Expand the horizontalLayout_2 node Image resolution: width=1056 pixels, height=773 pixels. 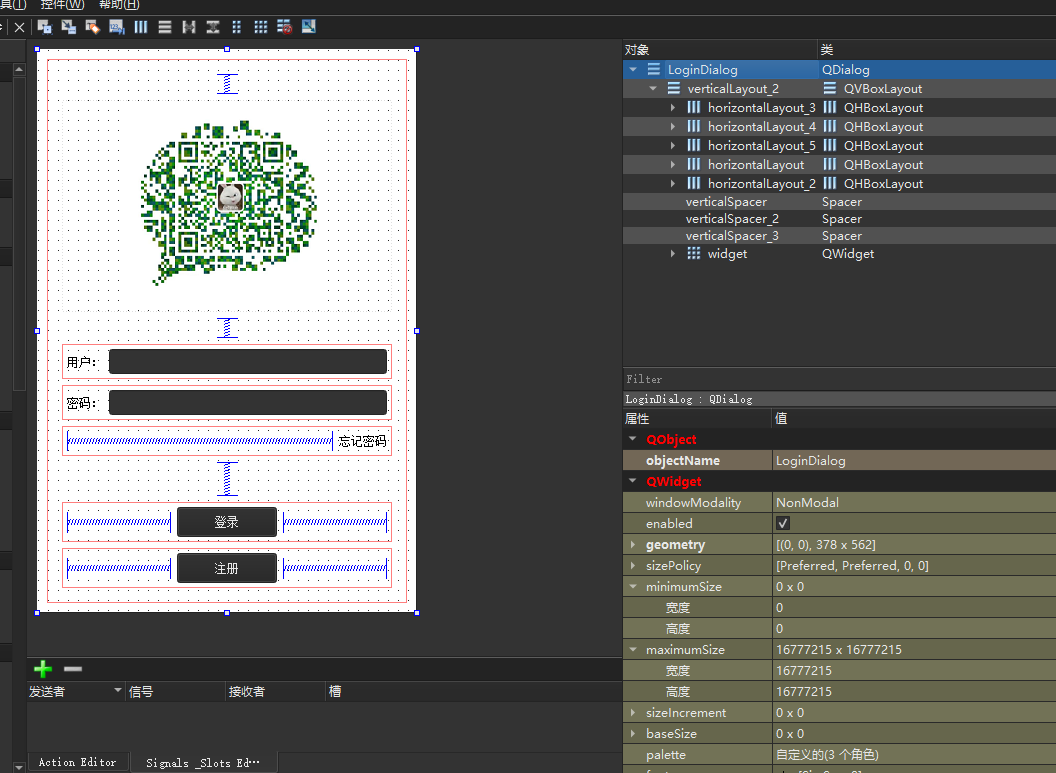point(673,183)
